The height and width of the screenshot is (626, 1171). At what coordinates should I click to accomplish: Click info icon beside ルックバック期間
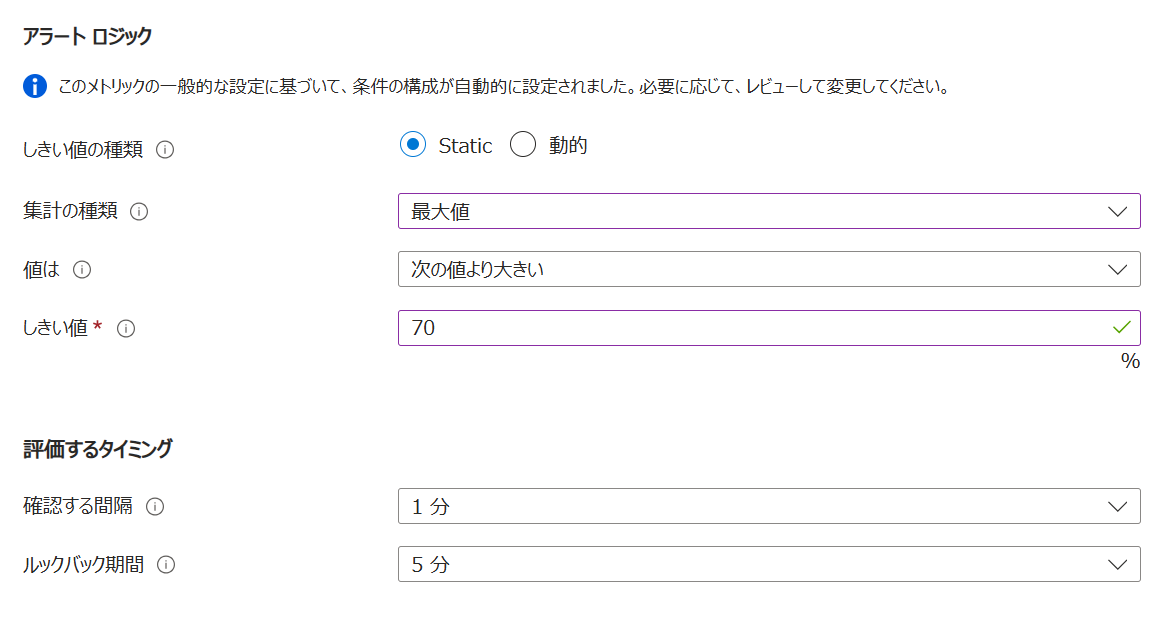166,565
